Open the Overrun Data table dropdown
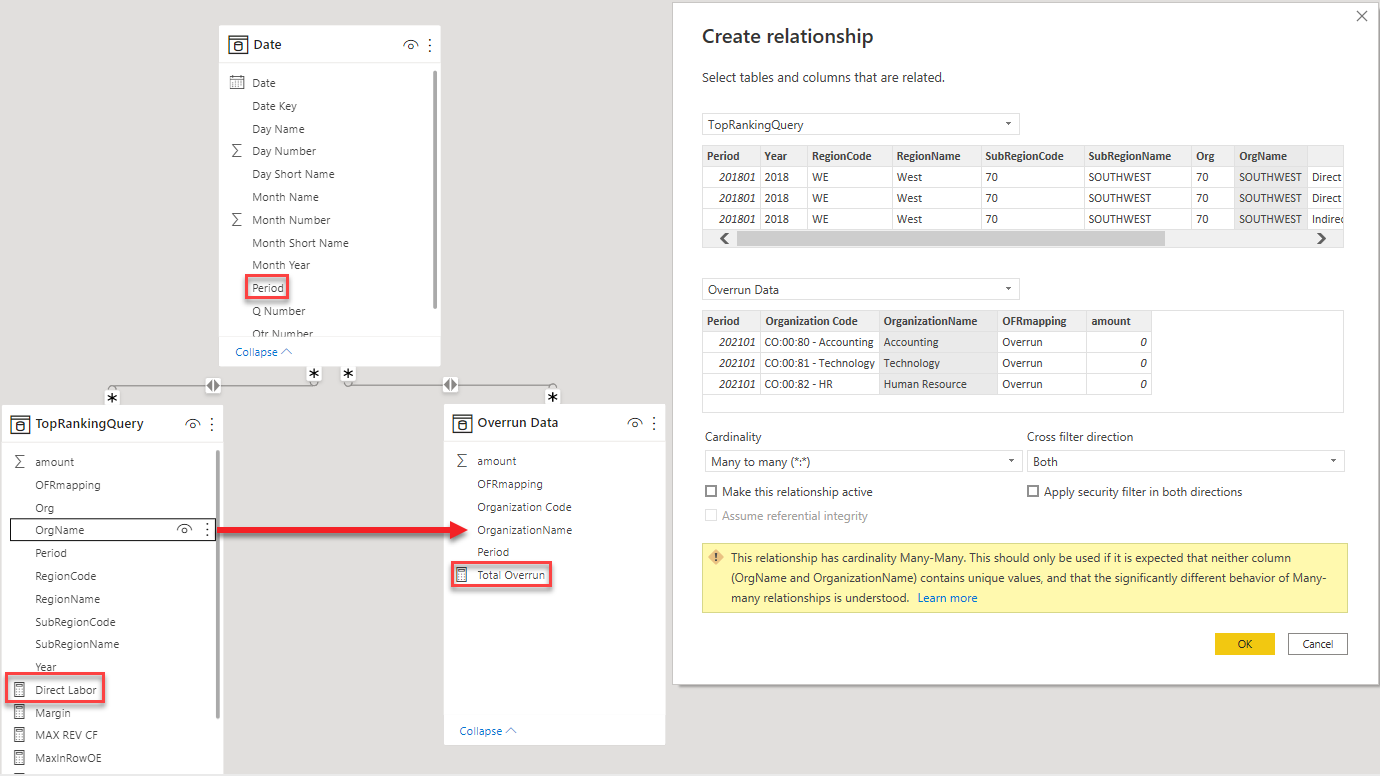This screenshot has width=1380, height=776. coord(861,290)
